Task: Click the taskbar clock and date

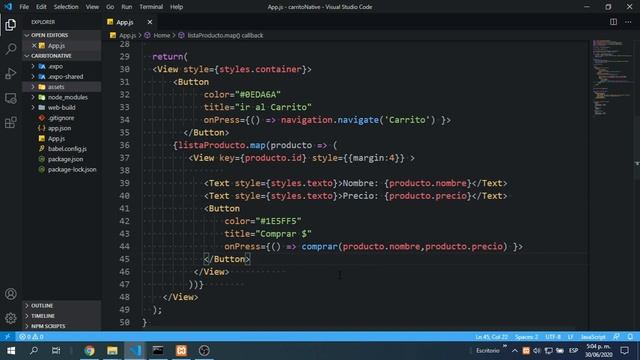Action: [598, 351]
